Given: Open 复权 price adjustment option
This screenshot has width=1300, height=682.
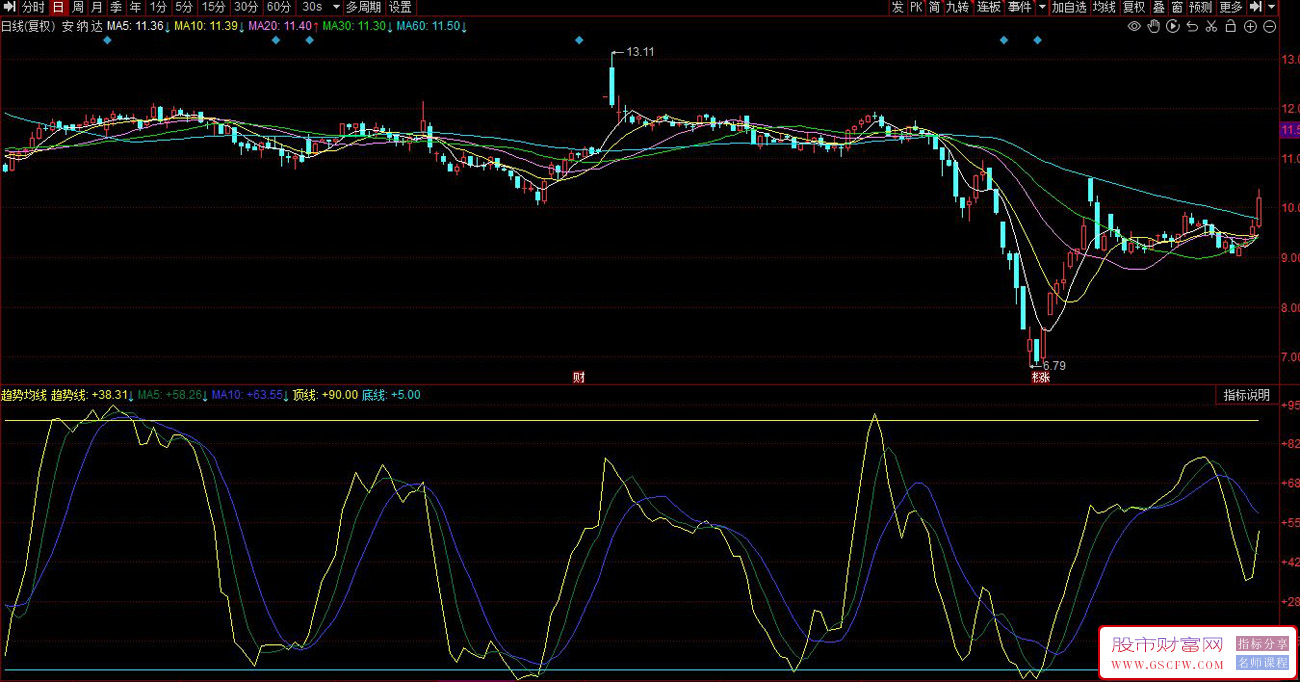Looking at the screenshot, I should 1134,7.
